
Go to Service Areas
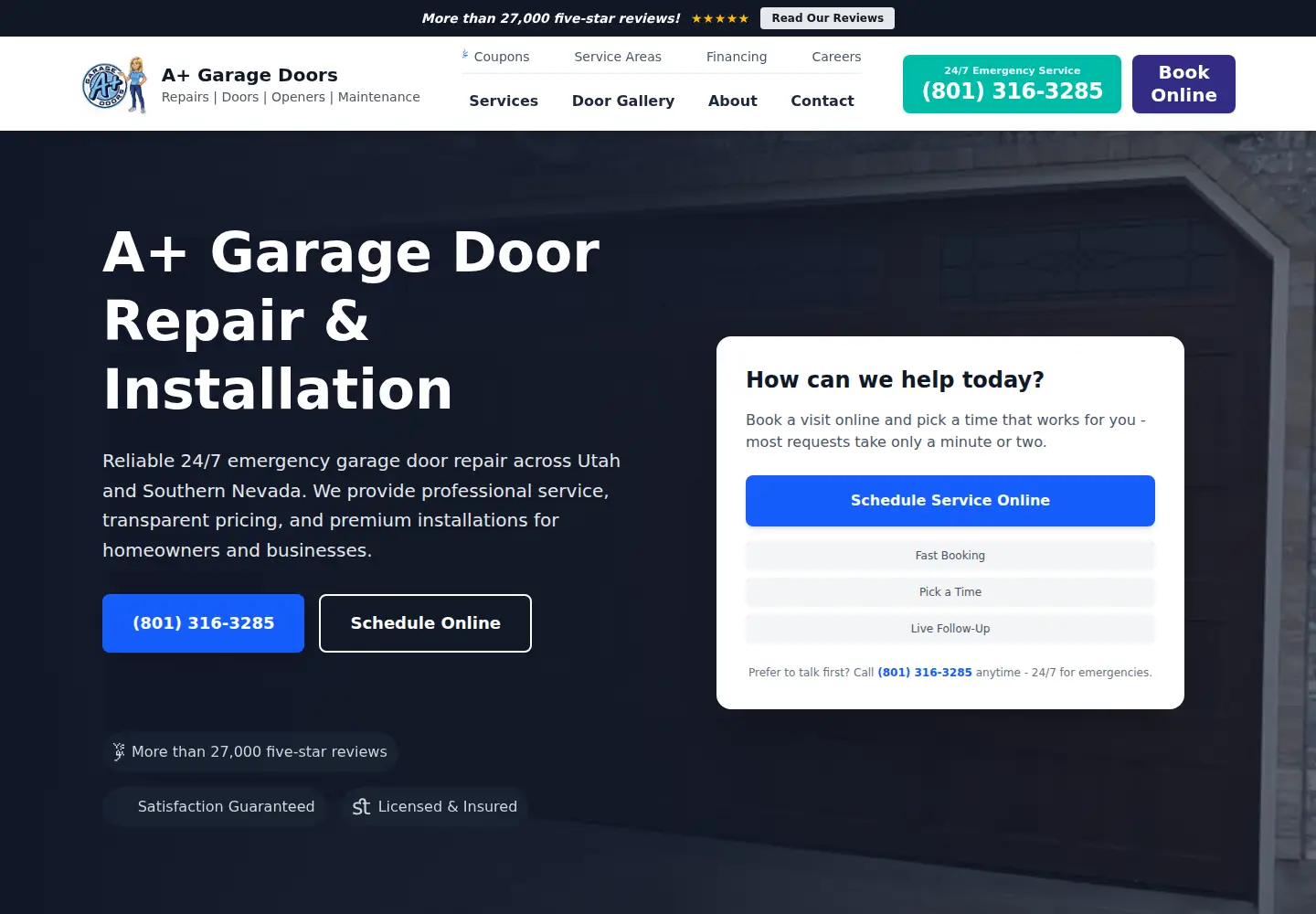618,57
